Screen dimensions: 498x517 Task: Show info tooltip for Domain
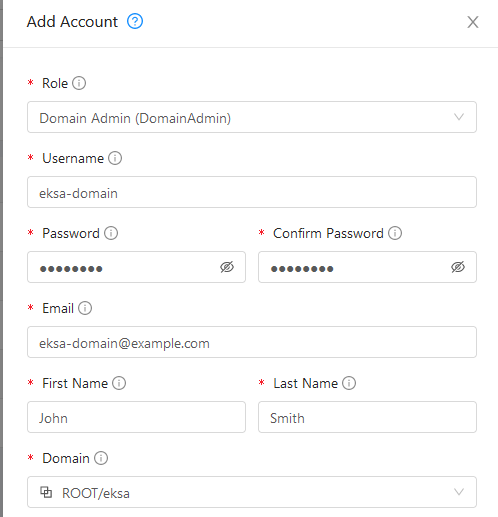pos(101,458)
